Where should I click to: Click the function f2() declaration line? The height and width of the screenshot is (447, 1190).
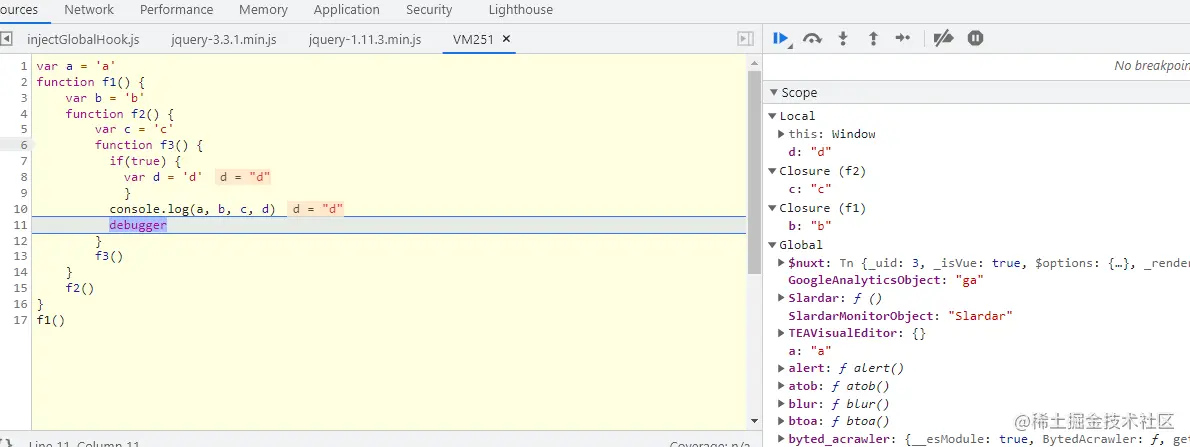point(120,114)
